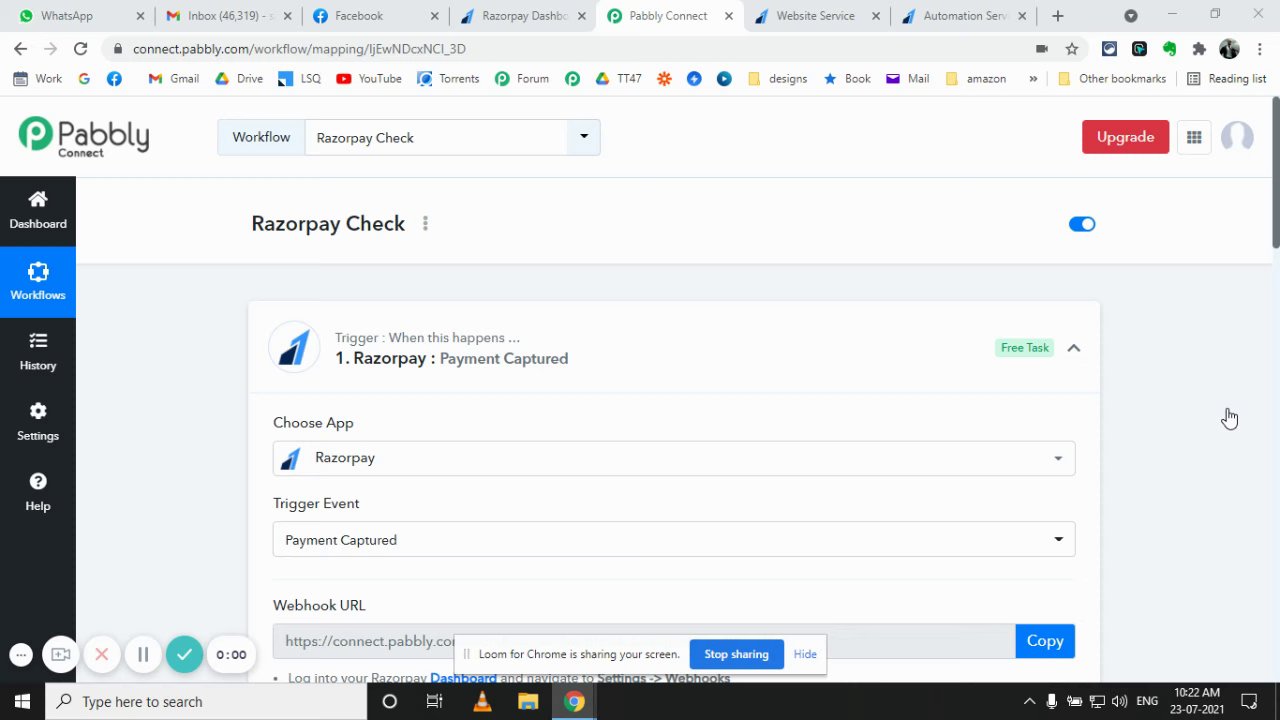The width and height of the screenshot is (1280, 720).
Task: Open Windows Start menu
Action: click(x=22, y=701)
